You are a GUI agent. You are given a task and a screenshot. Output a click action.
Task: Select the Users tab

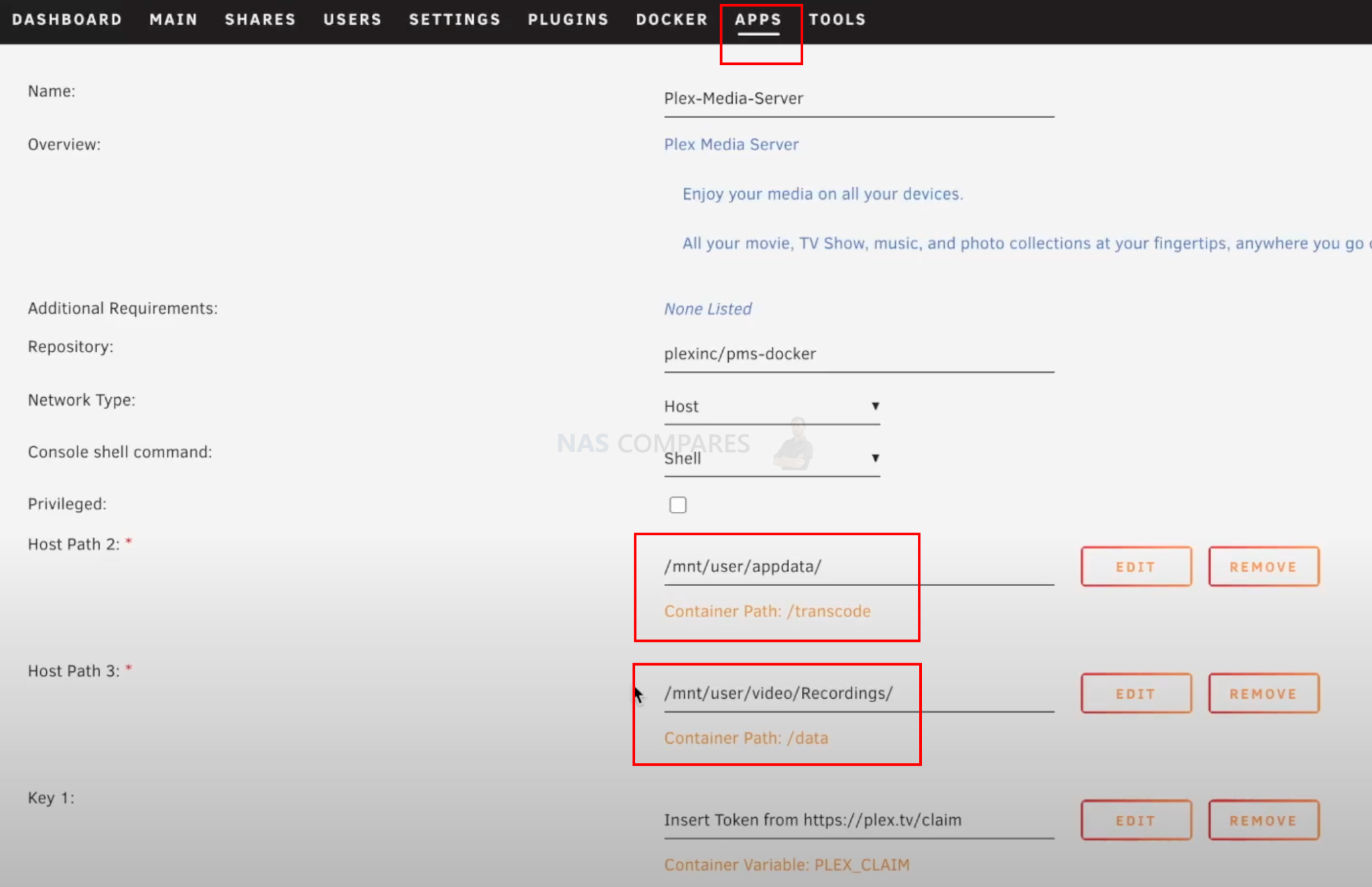coord(352,19)
